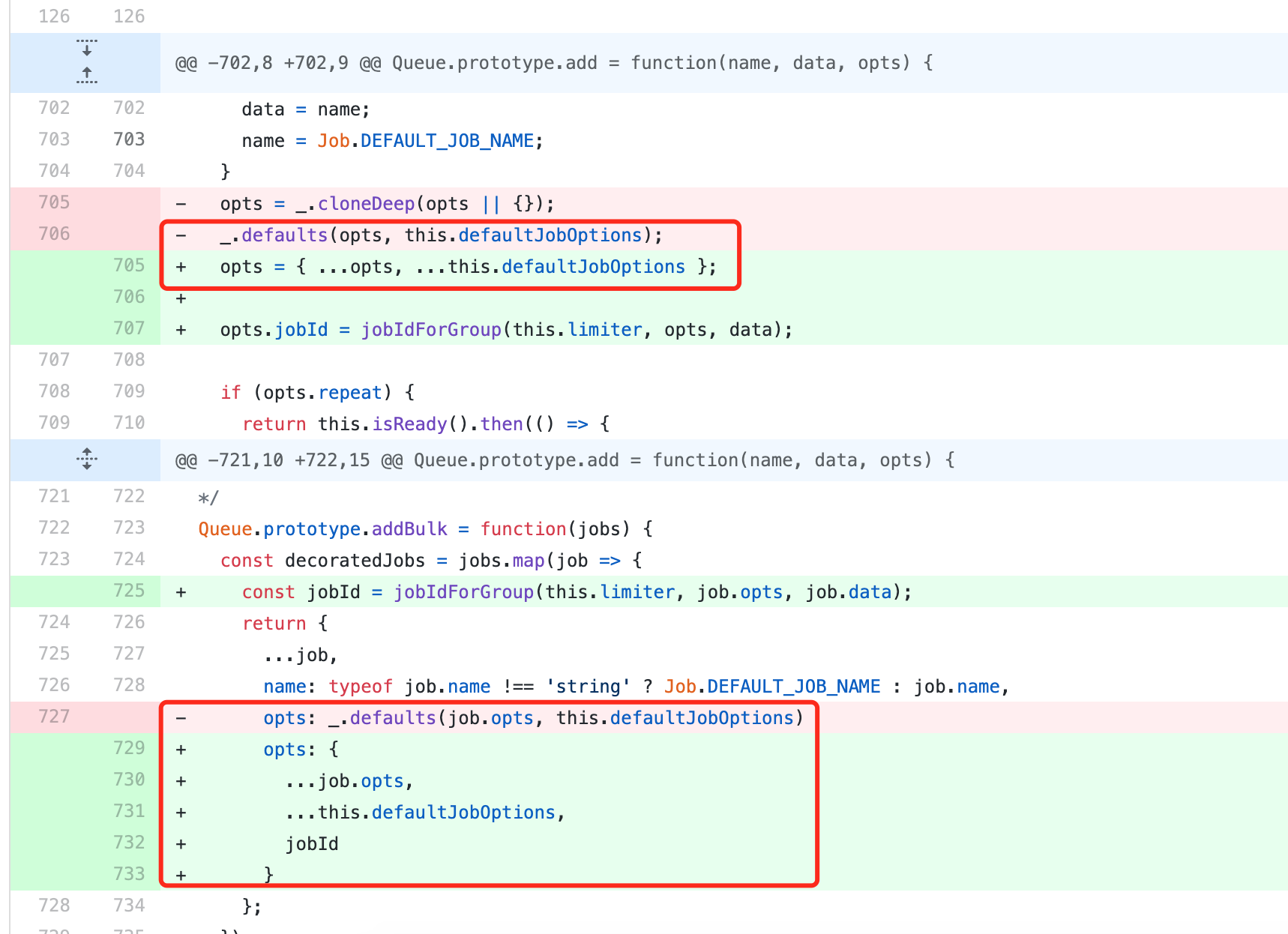Select line number 725 on the added jobId constant
The height and width of the screenshot is (934, 1288).
pos(129,591)
